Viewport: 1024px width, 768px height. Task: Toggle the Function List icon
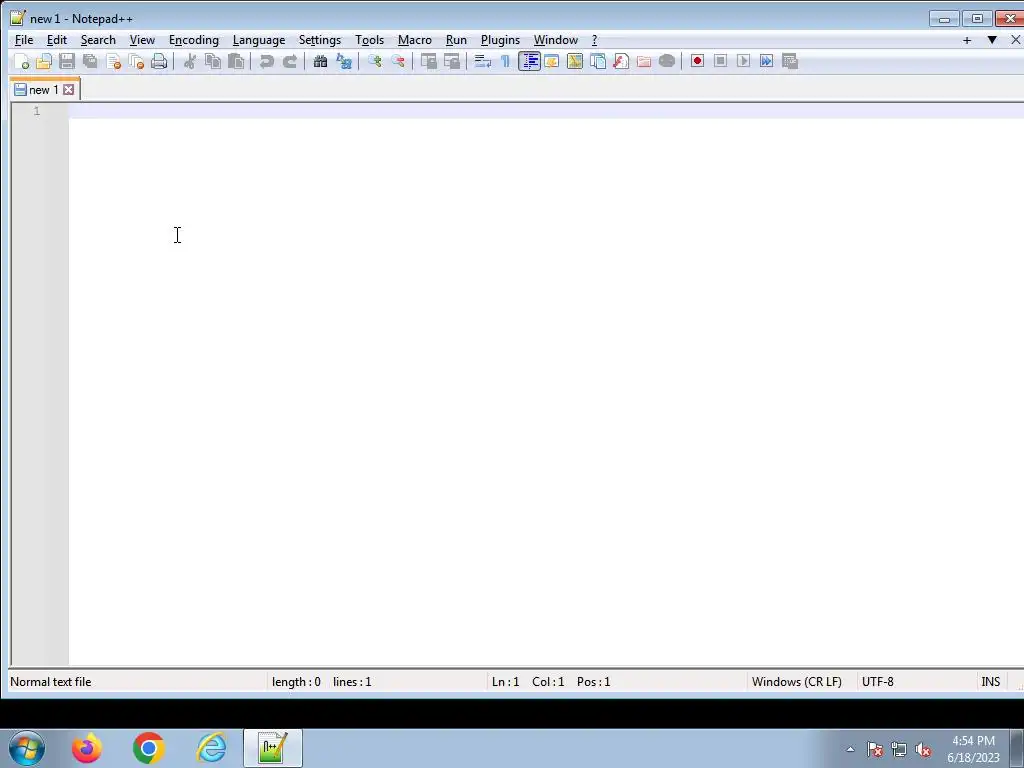(x=620, y=61)
